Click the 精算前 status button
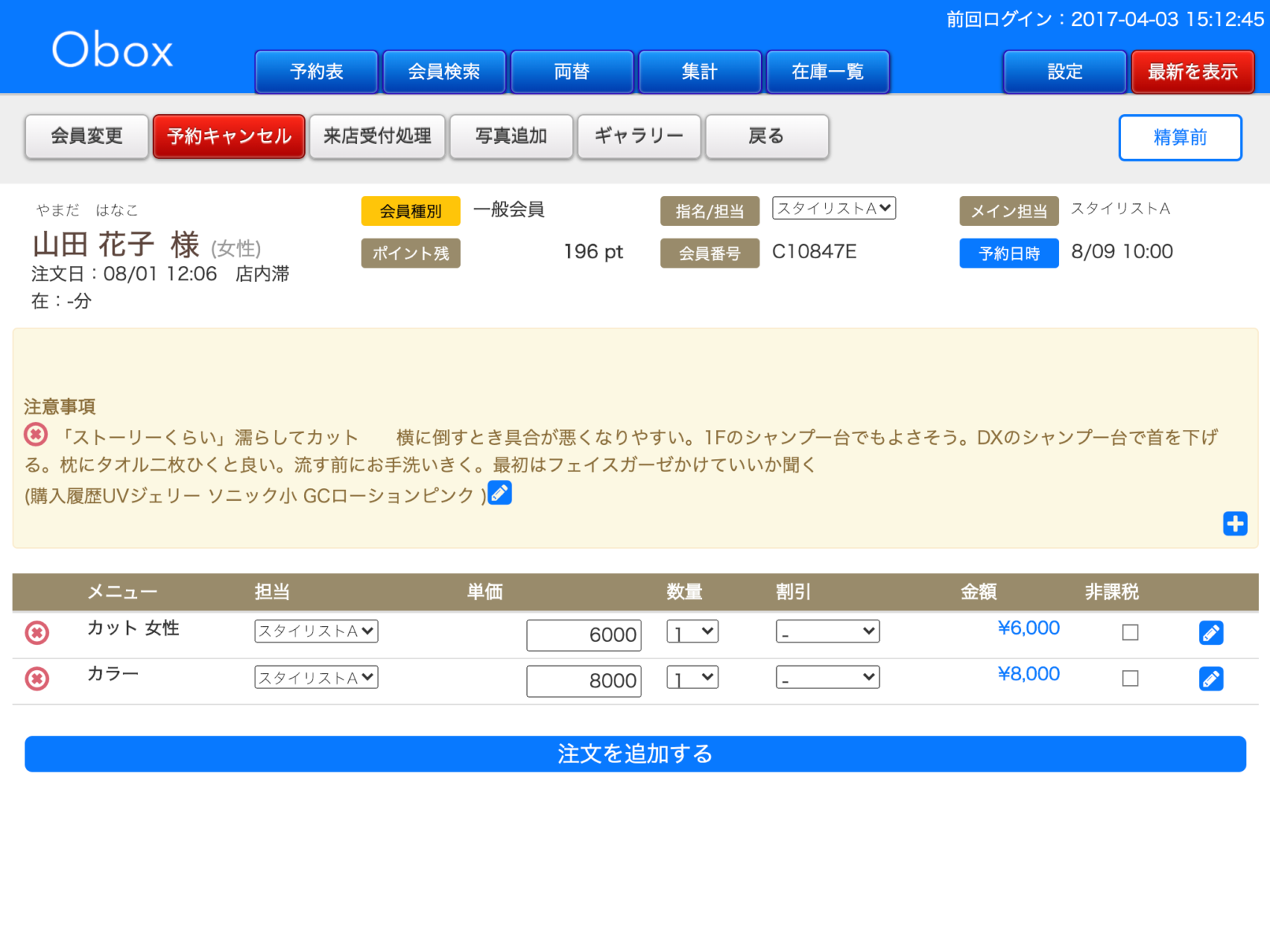Viewport: 1270px width, 952px height. pos(1179,137)
